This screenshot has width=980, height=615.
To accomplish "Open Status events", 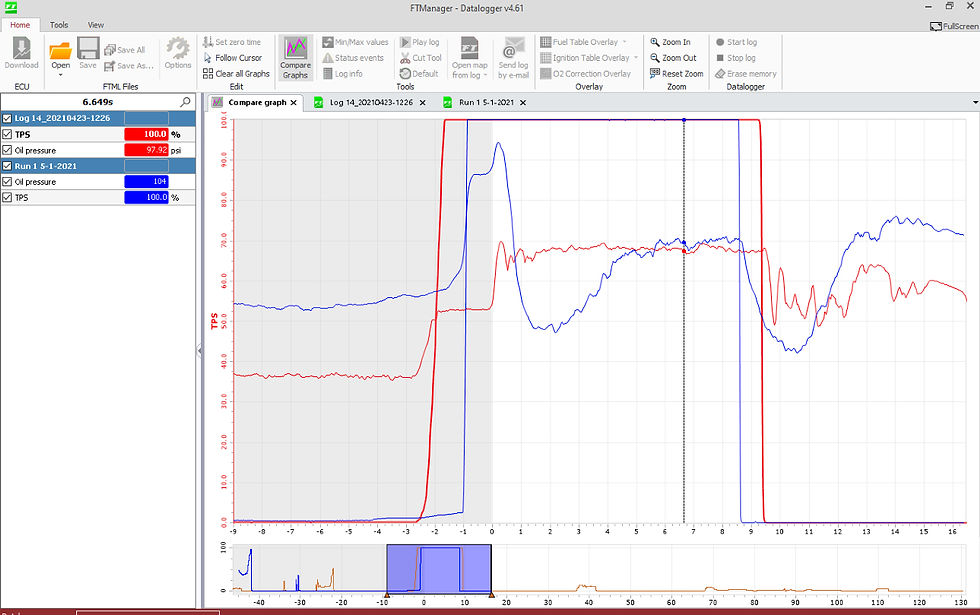I will pos(353,58).
